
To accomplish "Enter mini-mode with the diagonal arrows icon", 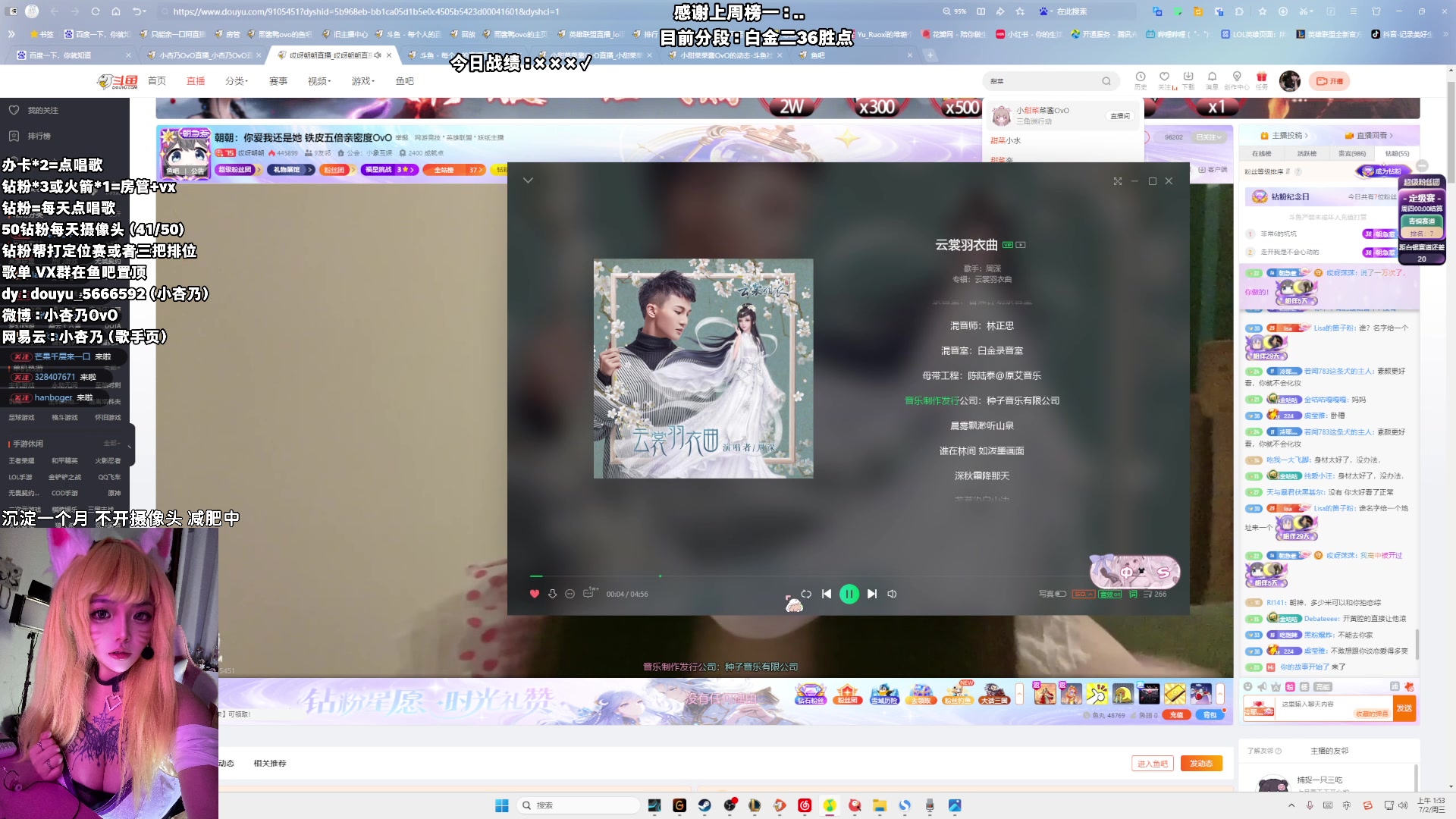I will click(x=1118, y=181).
